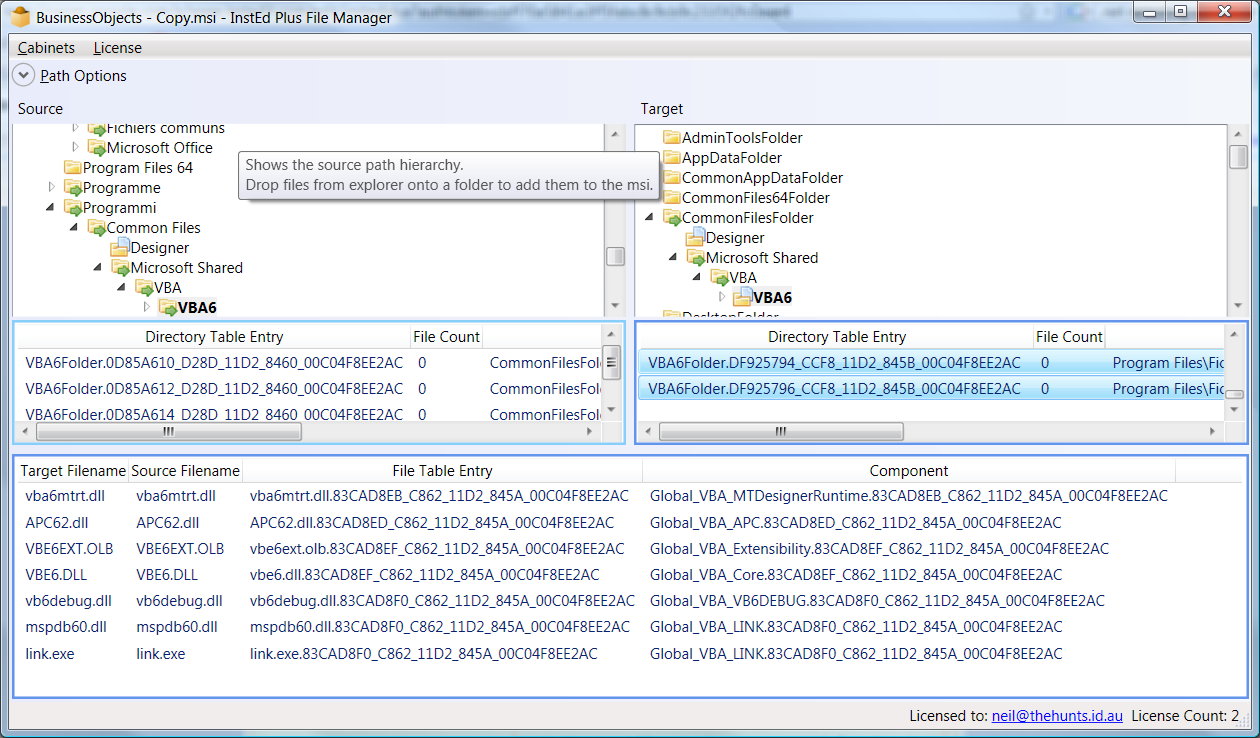The height and width of the screenshot is (738, 1260).
Task: Click the Programme folder icon in Source tree
Action: [73, 188]
